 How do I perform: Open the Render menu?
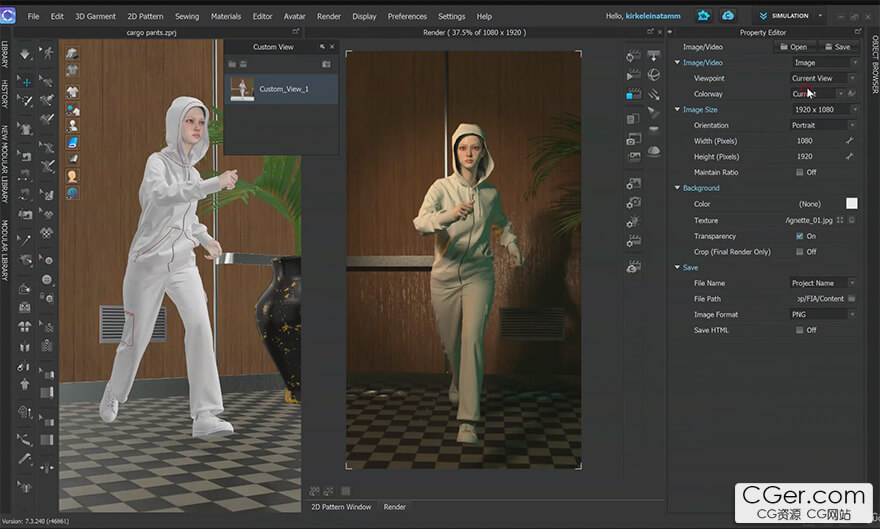[x=329, y=16]
